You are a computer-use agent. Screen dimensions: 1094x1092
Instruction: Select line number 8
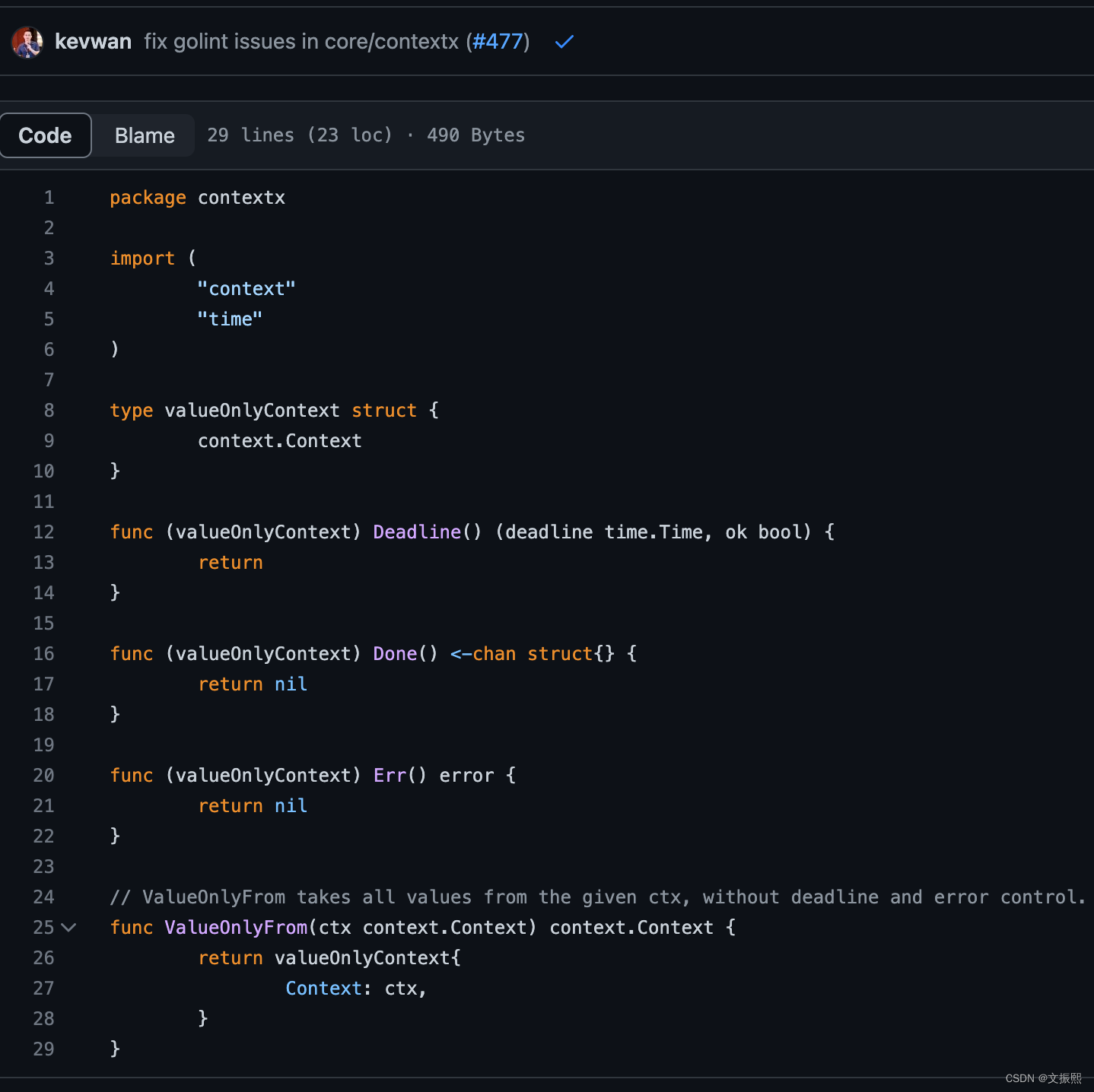click(x=49, y=411)
